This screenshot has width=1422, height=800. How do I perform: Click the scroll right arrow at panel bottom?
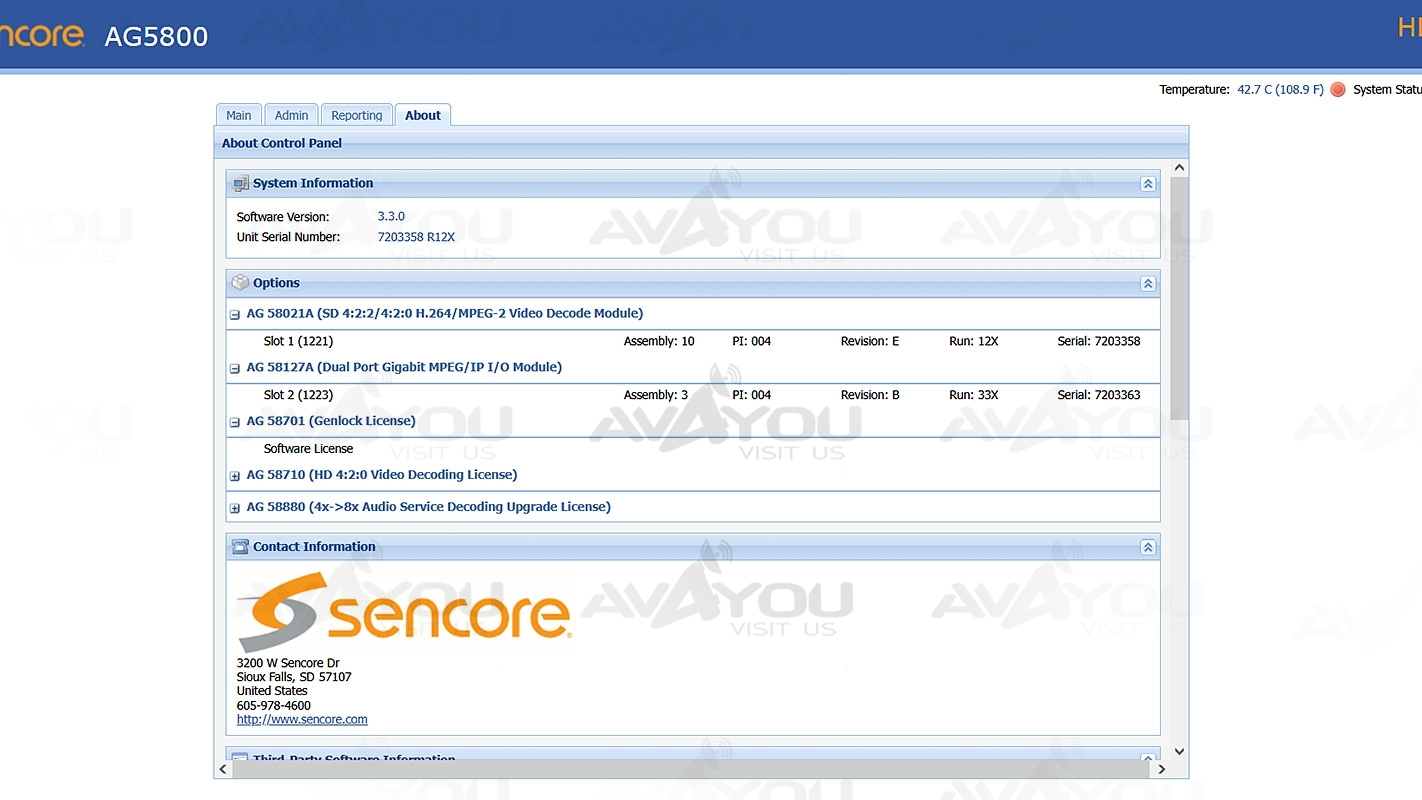point(1161,769)
